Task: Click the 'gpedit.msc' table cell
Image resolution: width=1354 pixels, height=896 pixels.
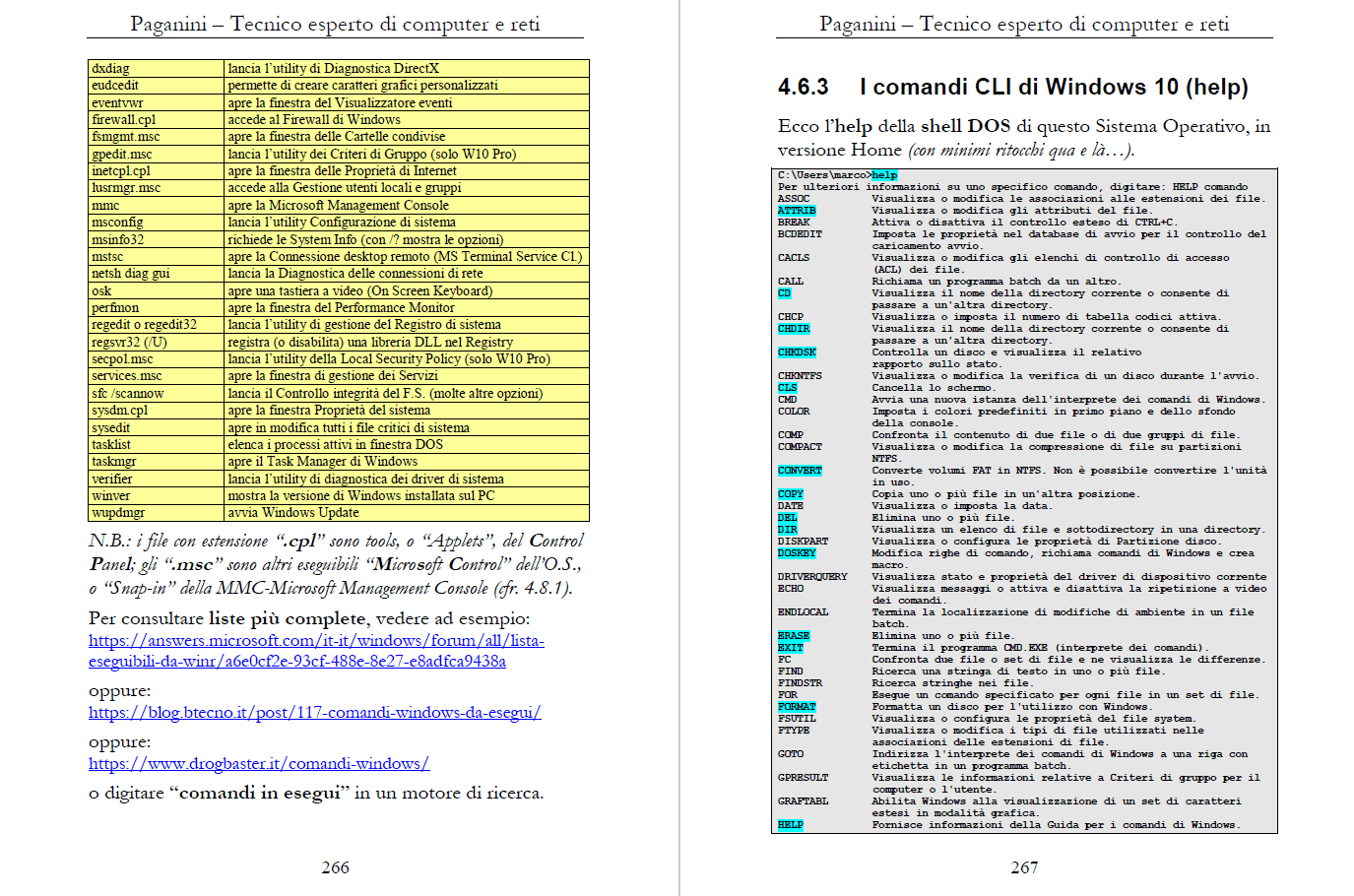Action: 157,154
